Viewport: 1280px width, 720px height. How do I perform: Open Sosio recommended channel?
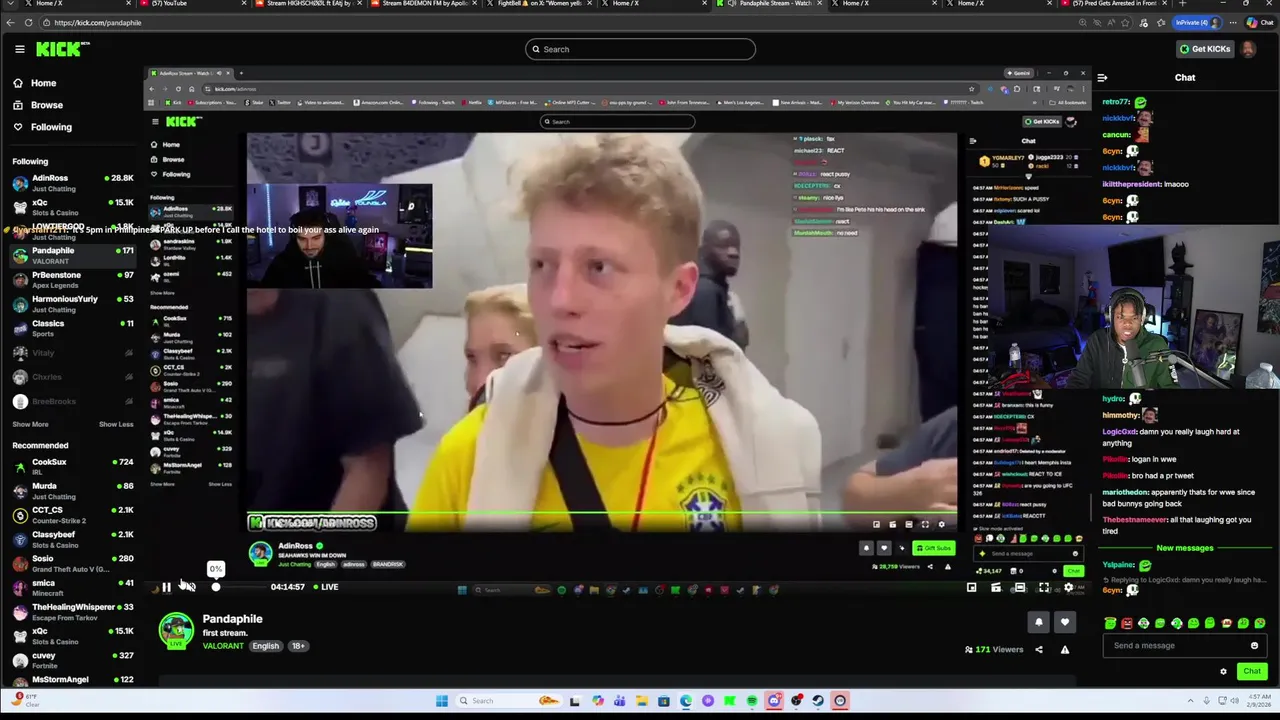click(x=70, y=563)
